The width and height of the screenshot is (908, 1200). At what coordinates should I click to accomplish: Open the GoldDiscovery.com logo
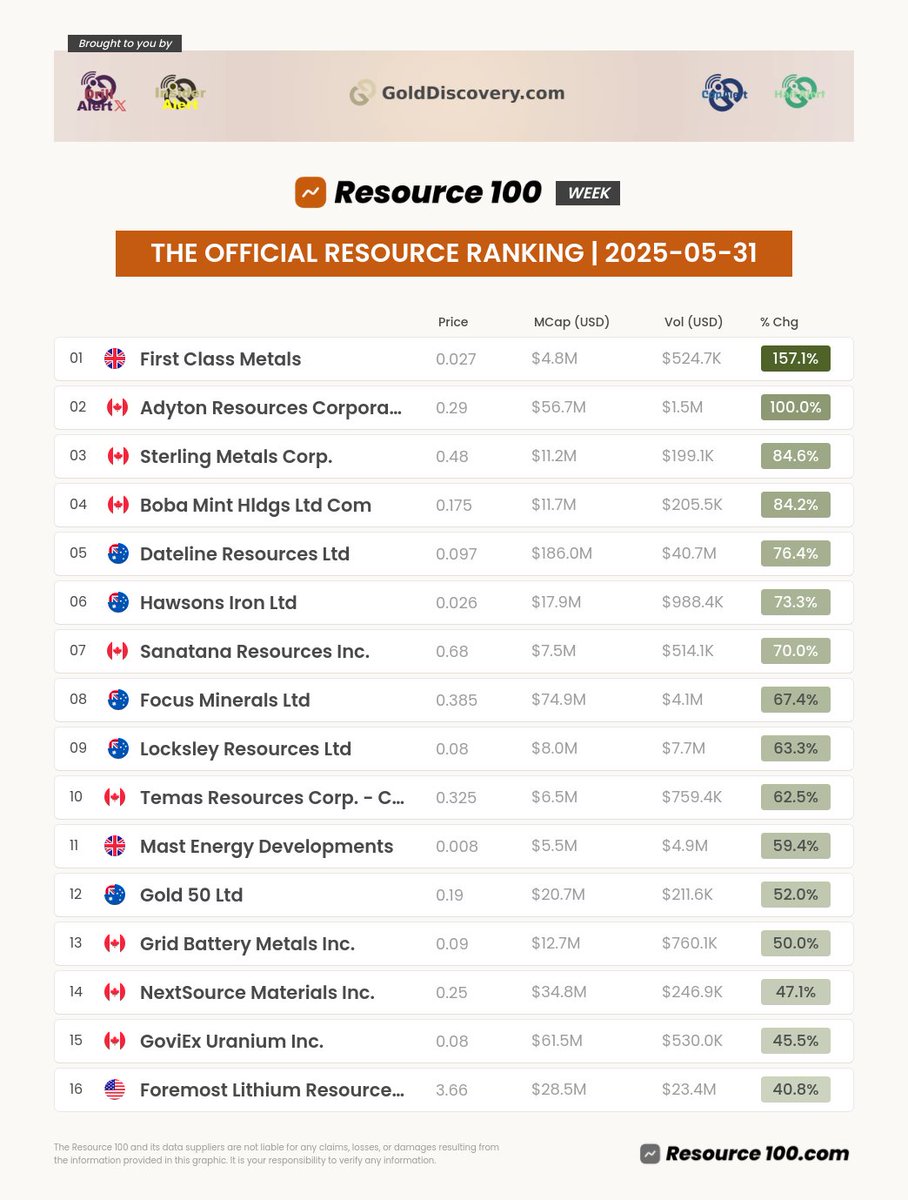tap(456, 93)
